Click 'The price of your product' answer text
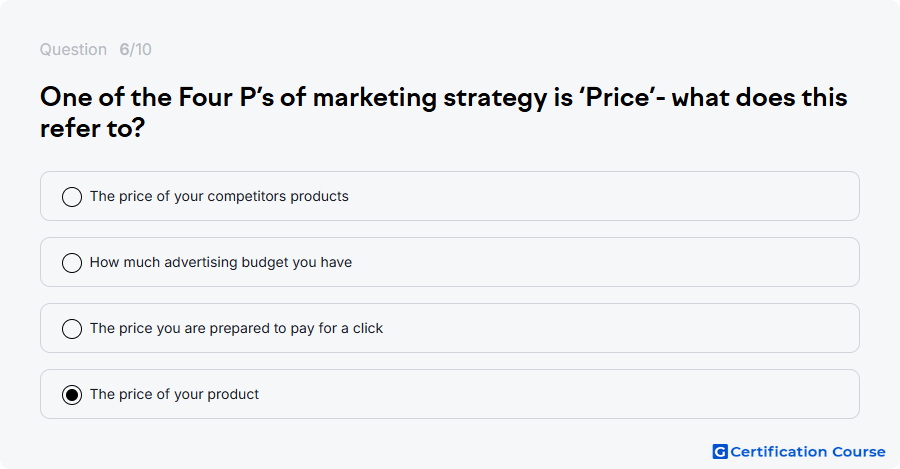This screenshot has height=469, width=900. pyautogui.click(x=174, y=394)
